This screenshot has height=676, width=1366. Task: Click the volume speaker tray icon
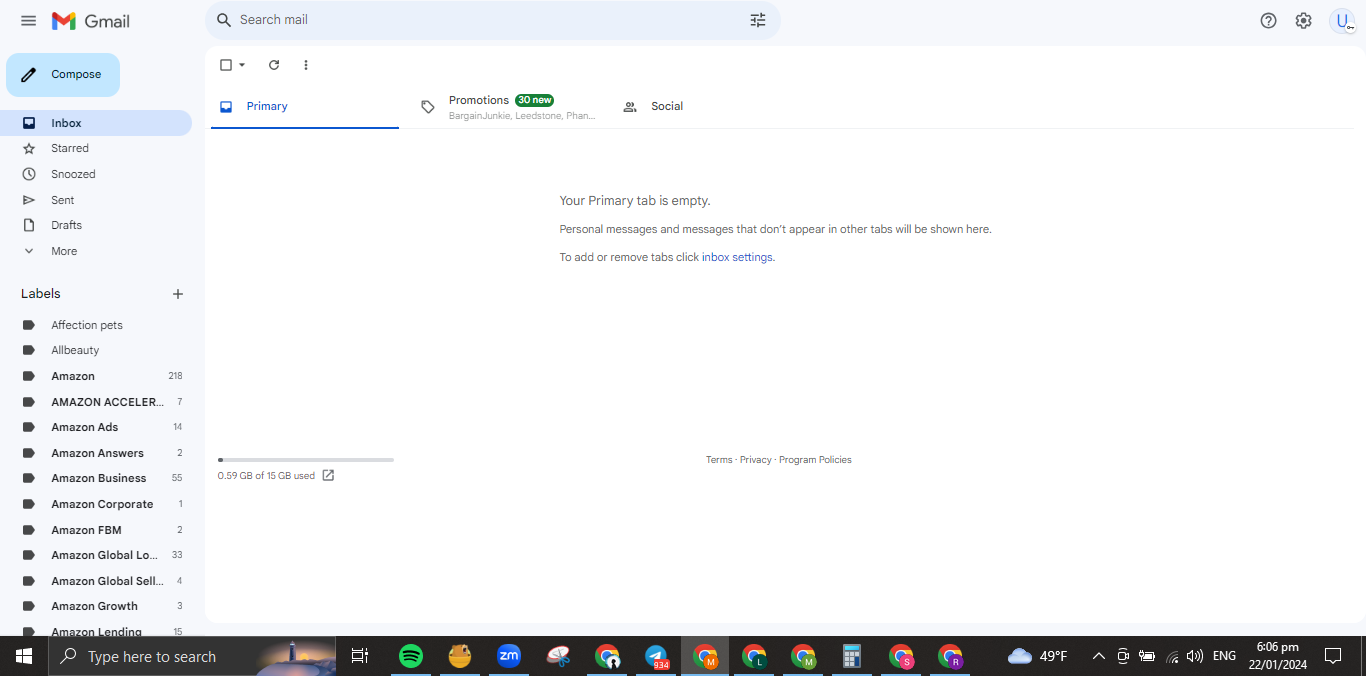coord(1194,657)
